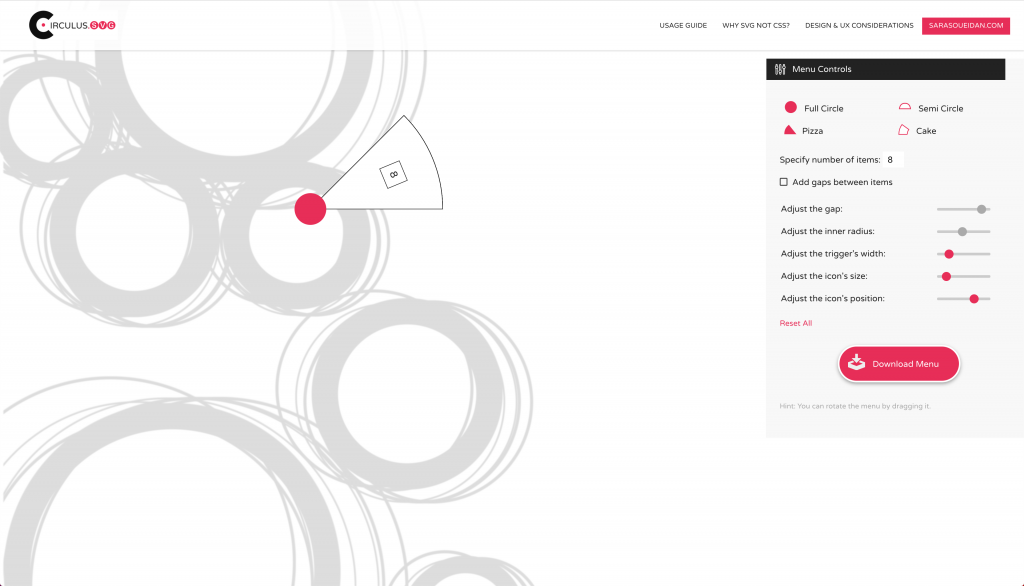The width and height of the screenshot is (1024, 586).
Task: Click 'Specify number of items:' label
Action: click(x=829, y=159)
